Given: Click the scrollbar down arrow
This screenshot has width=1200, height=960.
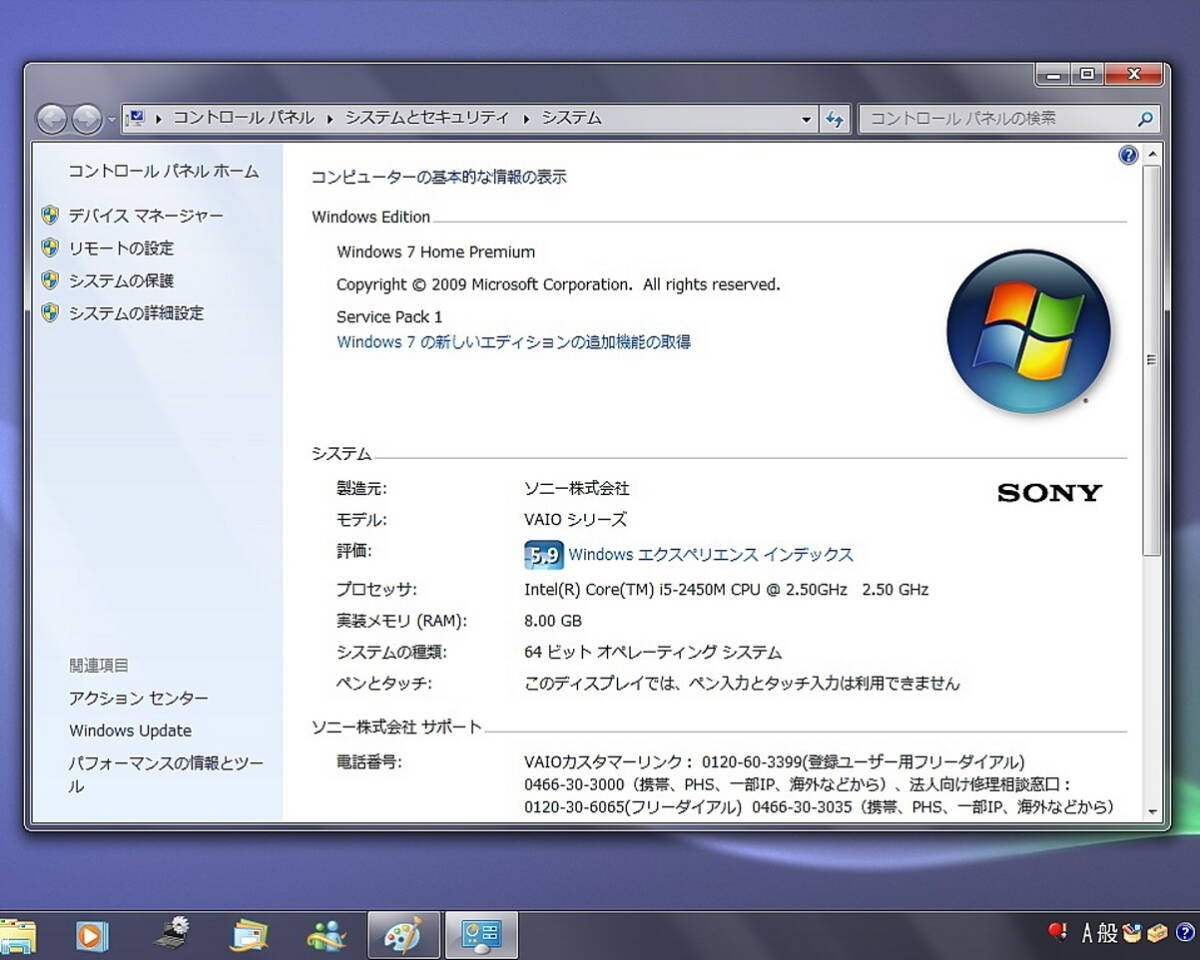Looking at the screenshot, I should 1152,812.
